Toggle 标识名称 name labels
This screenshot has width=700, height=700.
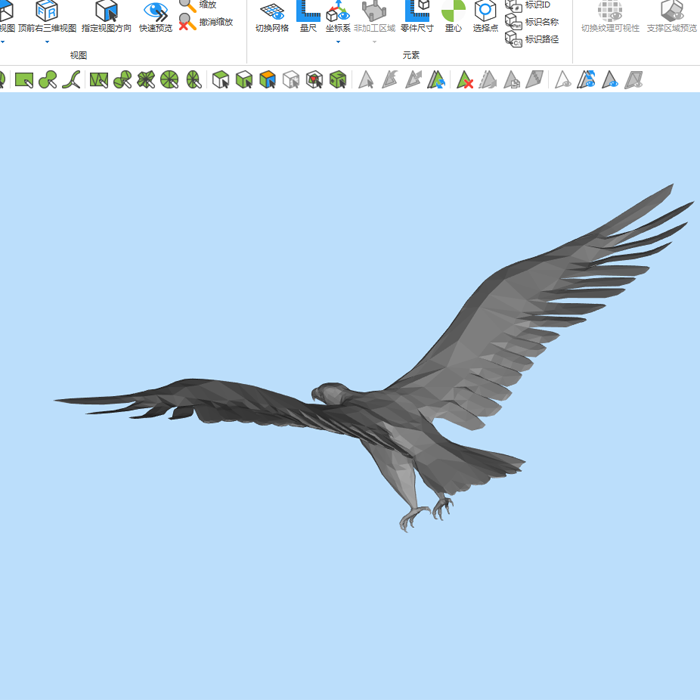[x=532, y=22]
